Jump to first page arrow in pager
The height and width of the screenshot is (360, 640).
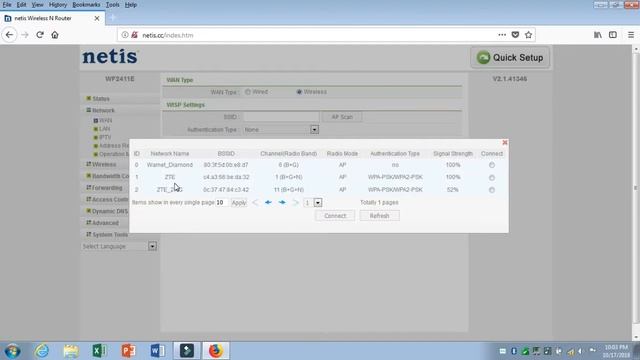tap(255, 202)
